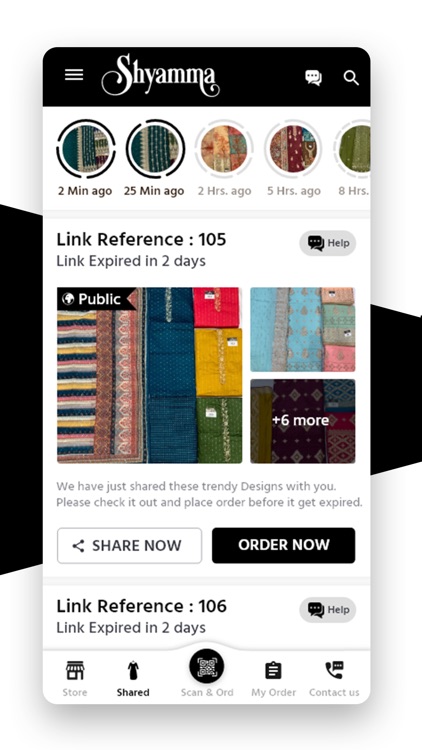This screenshot has height=750, width=422.
Task: Tap the Contact us phone icon
Action: (334, 670)
